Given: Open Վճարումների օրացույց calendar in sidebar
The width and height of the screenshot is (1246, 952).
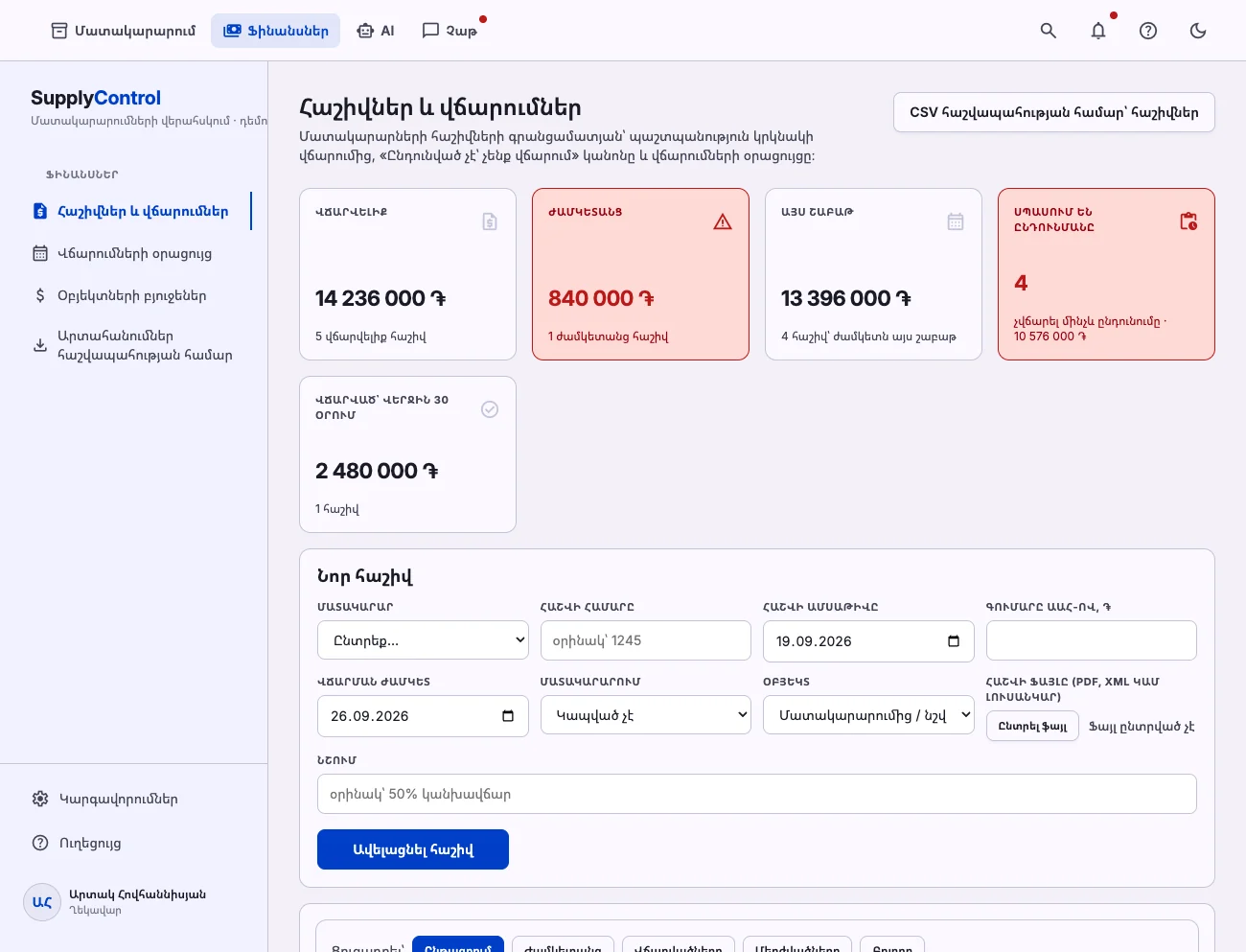Looking at the screenshot, I should (x=134, y=253).
